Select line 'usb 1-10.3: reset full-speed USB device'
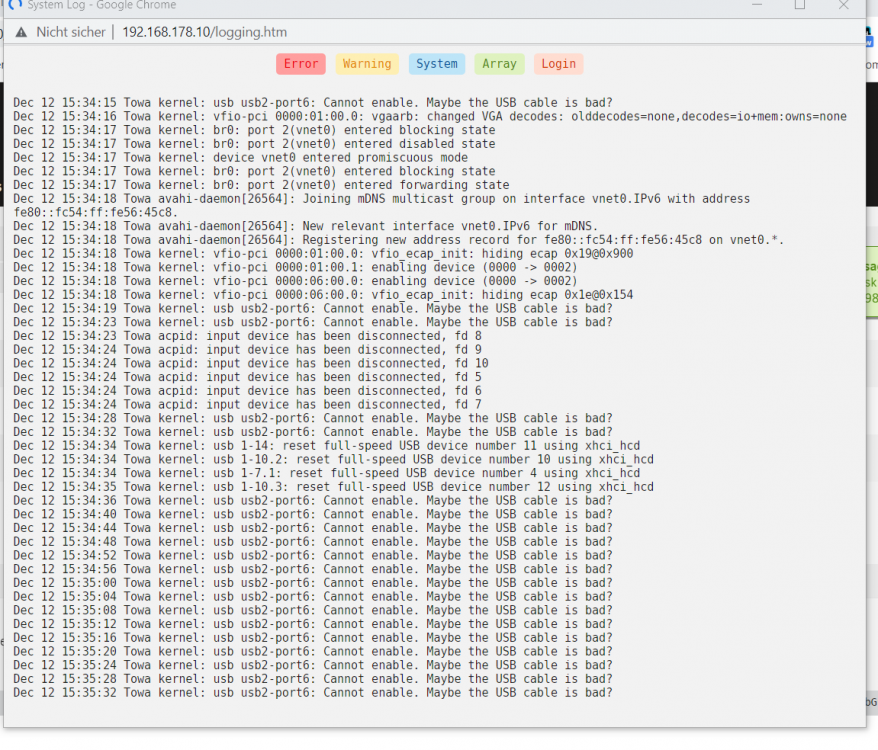878x750 pixels. click(x=333, y=487)
